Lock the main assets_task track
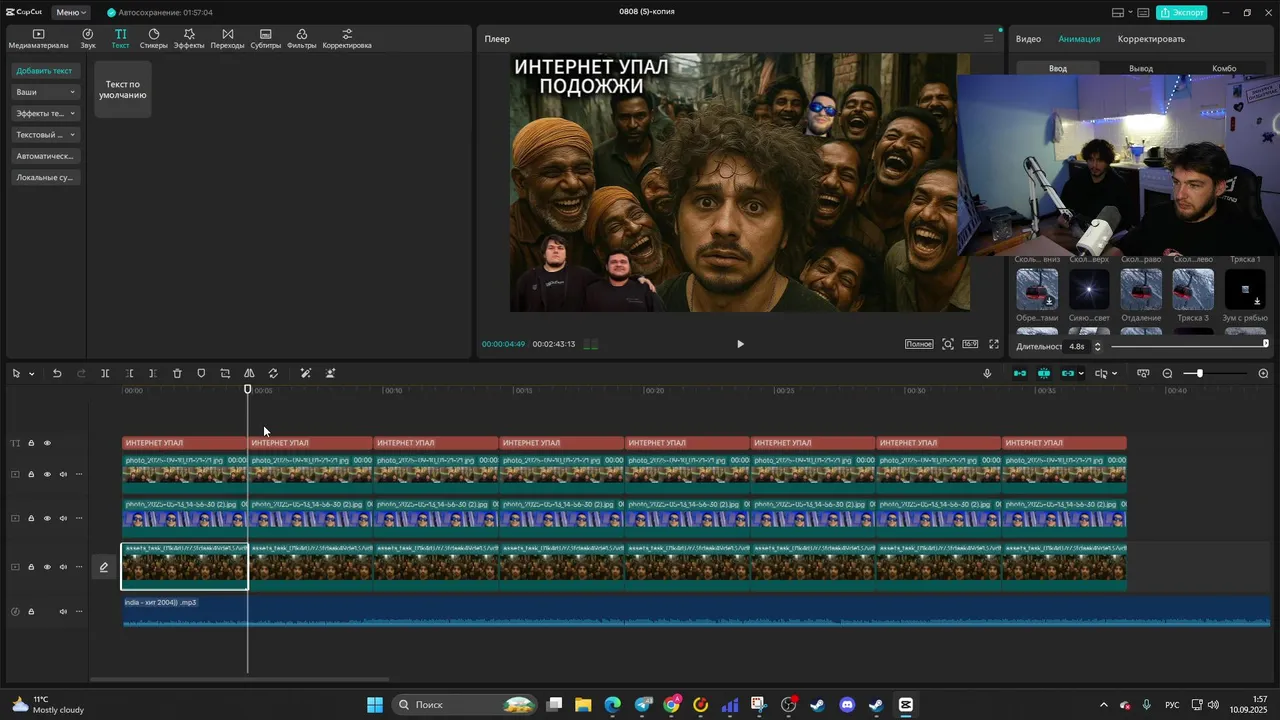Image resolution: width=1280 pixels, height=720 pixels. click(31, 567)
